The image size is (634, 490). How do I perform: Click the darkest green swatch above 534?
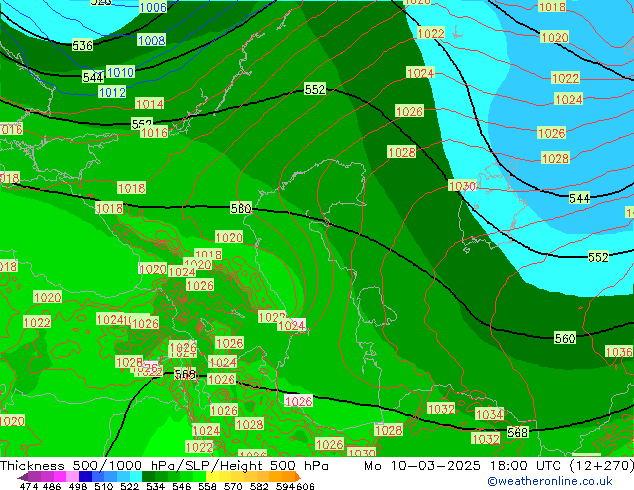pyautogui.click(x=148, y=477)
